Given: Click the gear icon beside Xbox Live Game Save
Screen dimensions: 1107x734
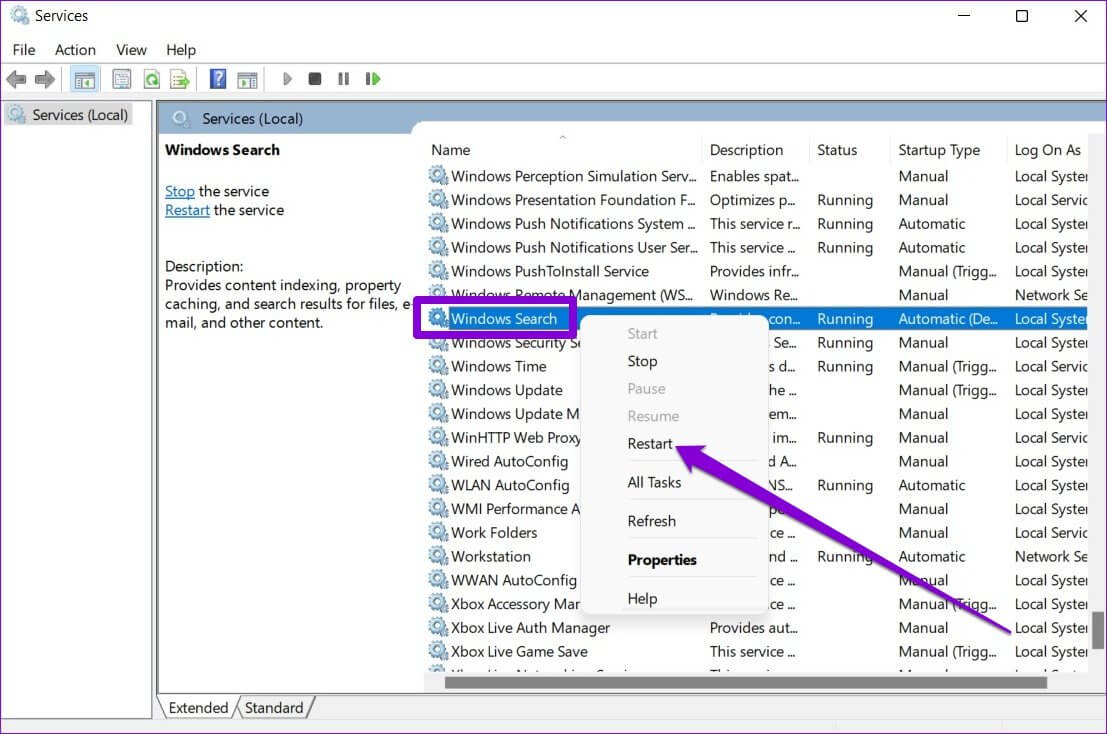Looking at the screenshot, I should click(438, 651).
